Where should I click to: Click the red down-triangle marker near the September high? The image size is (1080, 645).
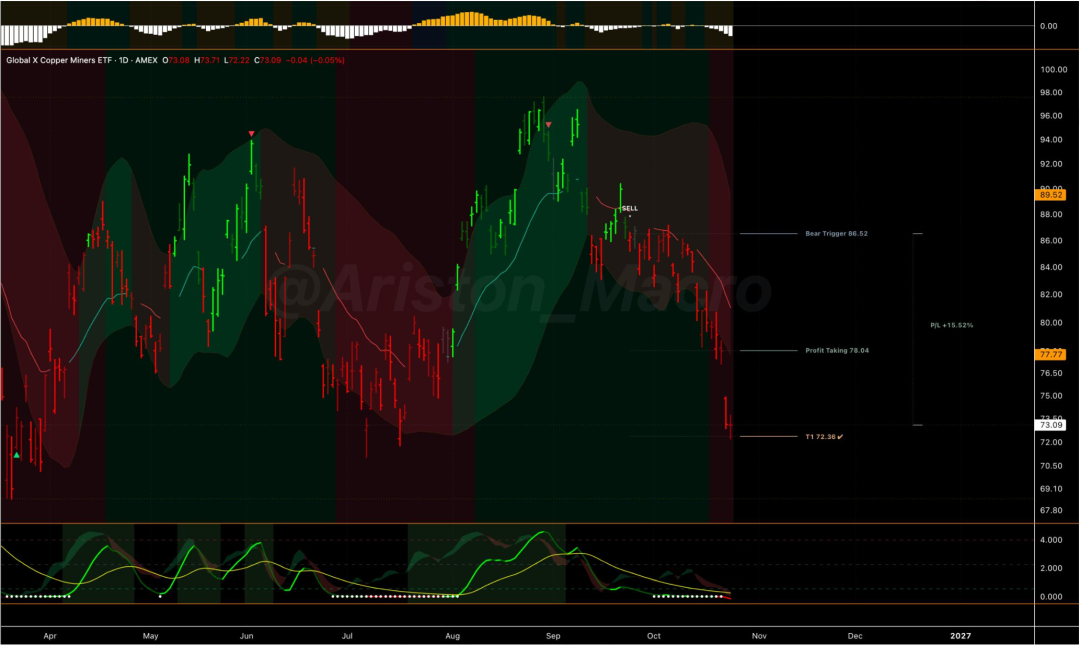coord(548,125)
